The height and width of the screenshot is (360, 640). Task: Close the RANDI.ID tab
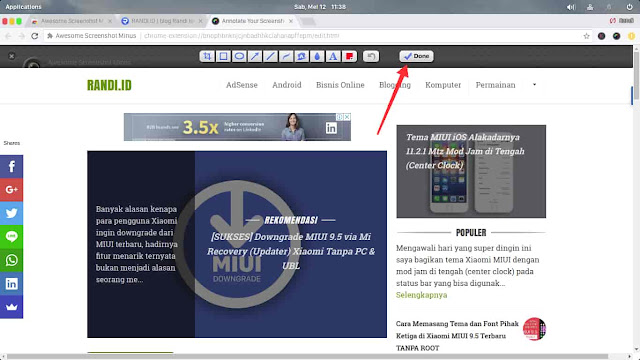tap(200, 21)
